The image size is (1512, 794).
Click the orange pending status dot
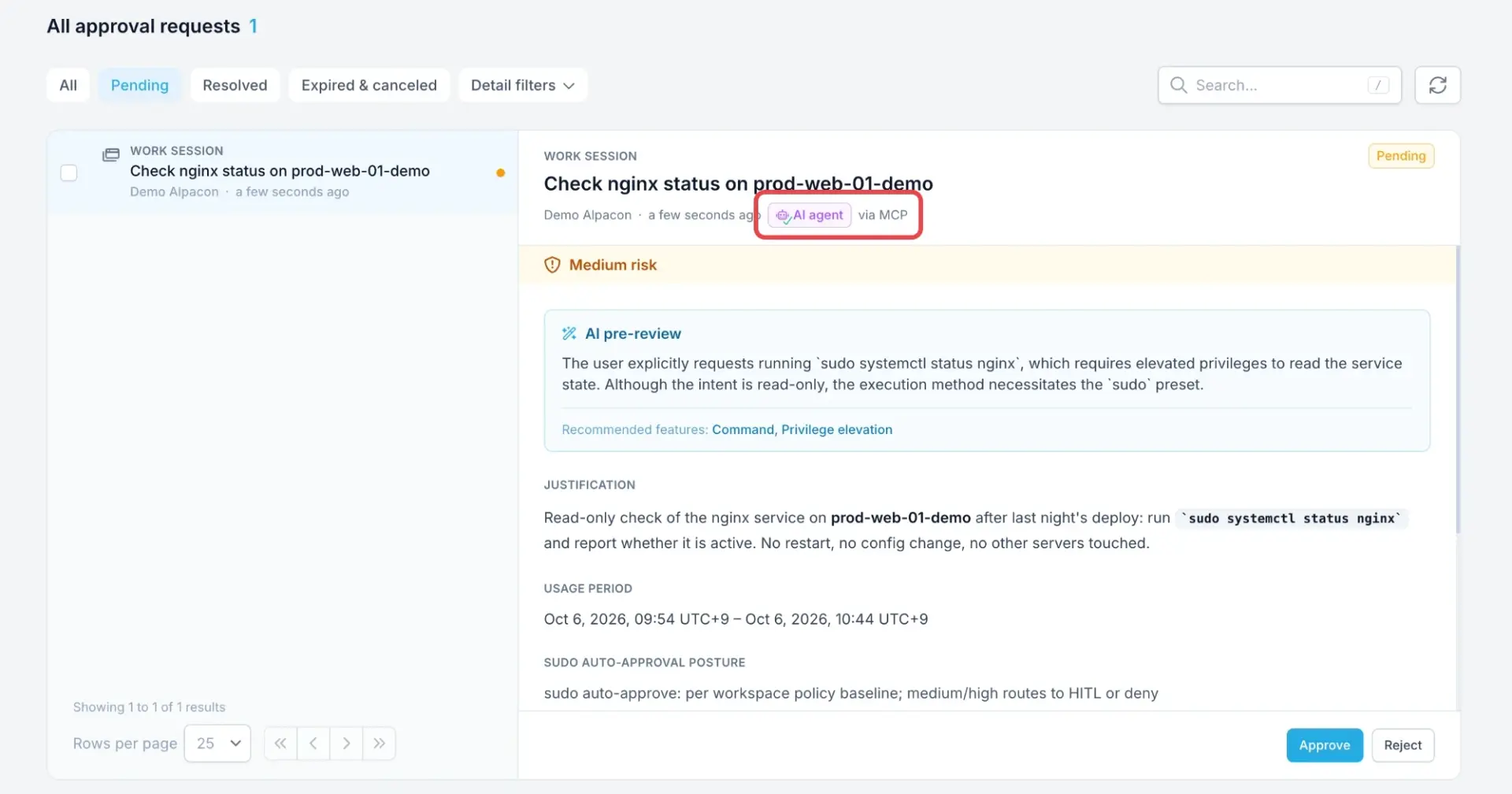pos(500,173)
